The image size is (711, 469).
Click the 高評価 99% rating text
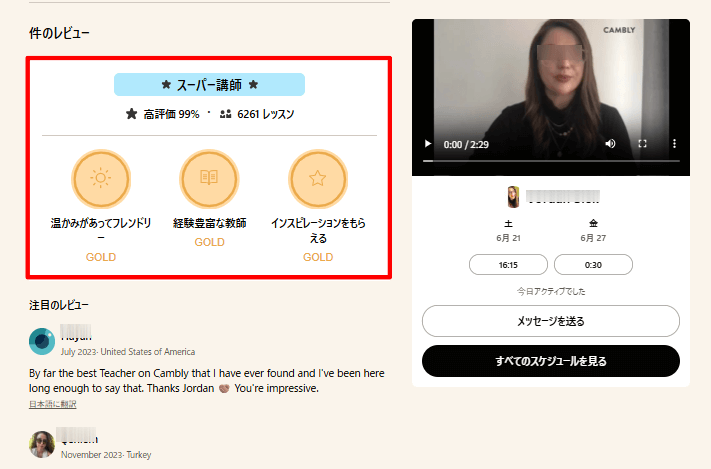click(x=171, y=114)
